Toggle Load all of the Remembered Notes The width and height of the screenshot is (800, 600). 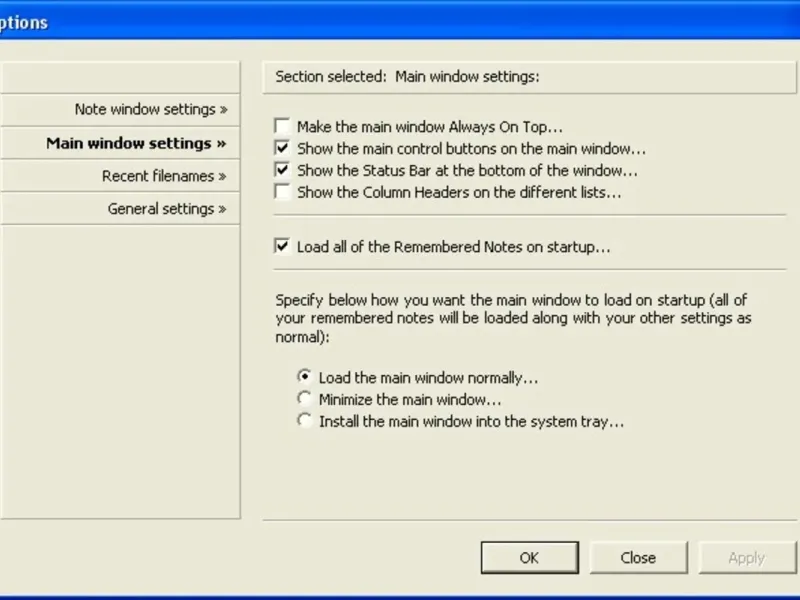283,246
